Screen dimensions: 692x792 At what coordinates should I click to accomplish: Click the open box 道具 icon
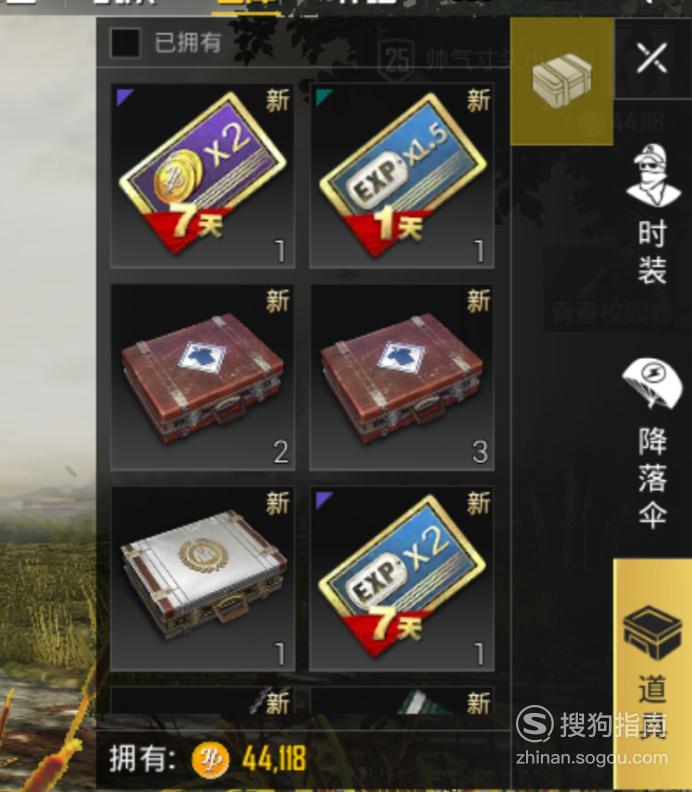tap(653, 632)
